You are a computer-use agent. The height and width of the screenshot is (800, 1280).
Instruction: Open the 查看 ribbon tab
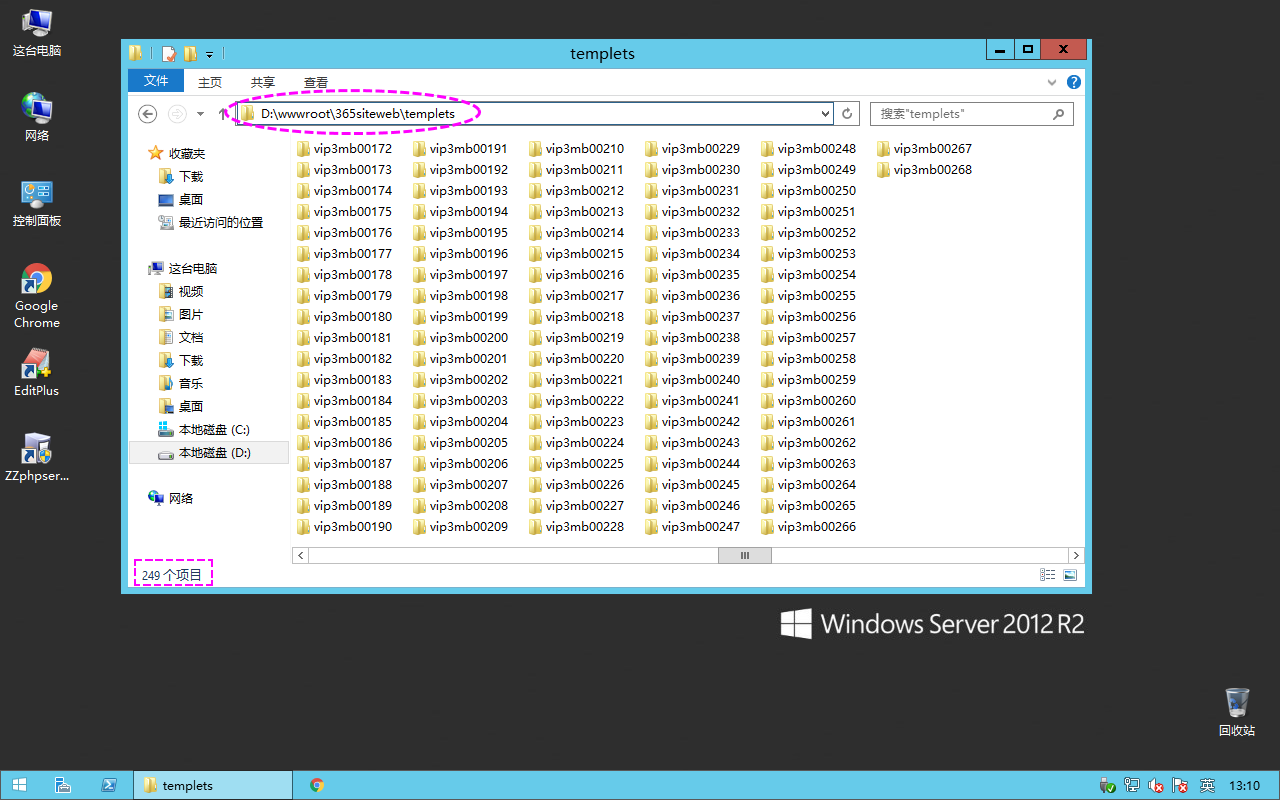316,82
